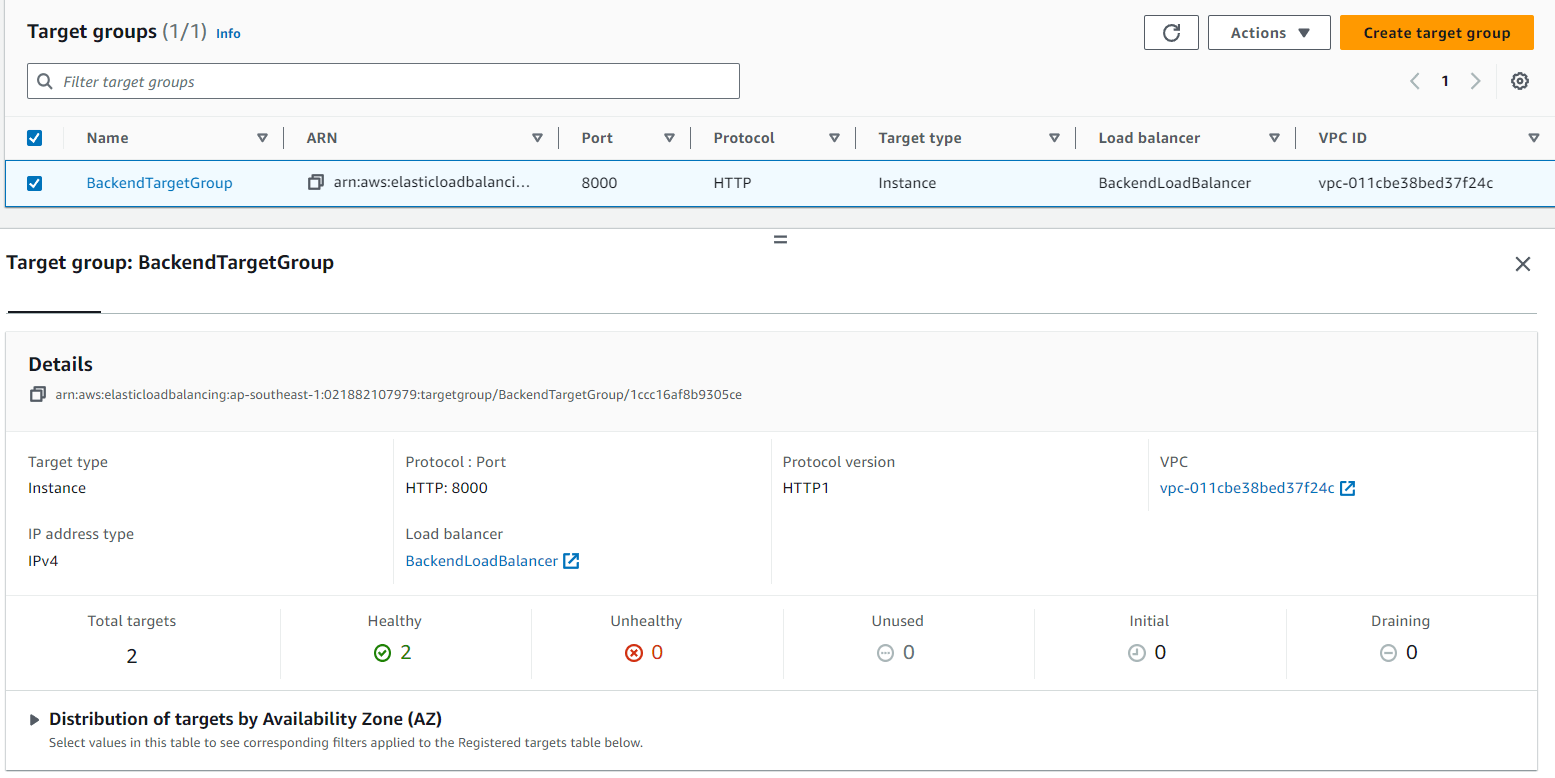Click HTTP protocol table cell
The image size is (1555, 778).
733,183
